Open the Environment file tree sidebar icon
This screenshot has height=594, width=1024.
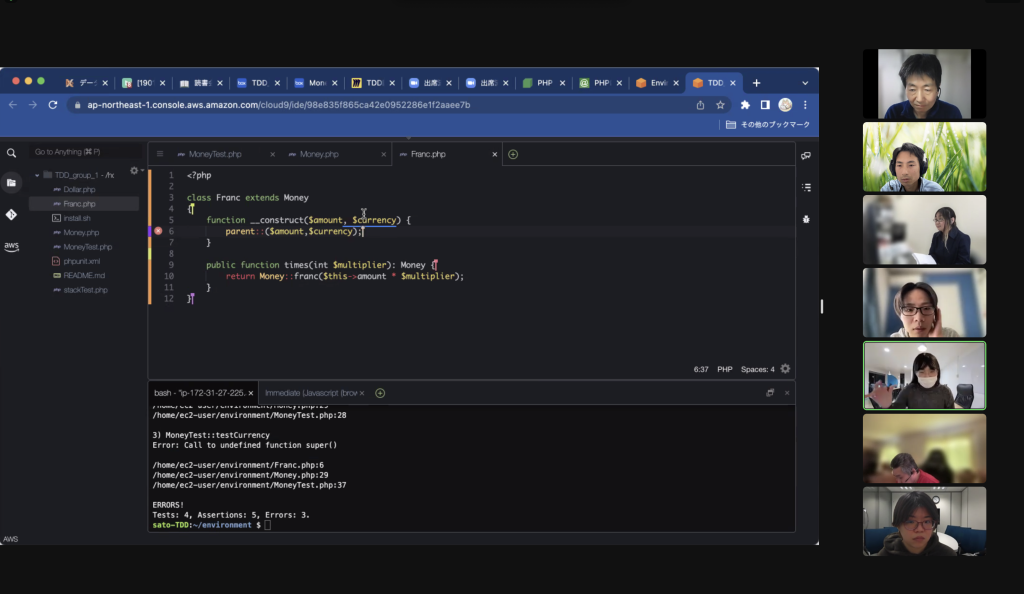(x=11, y=183)
